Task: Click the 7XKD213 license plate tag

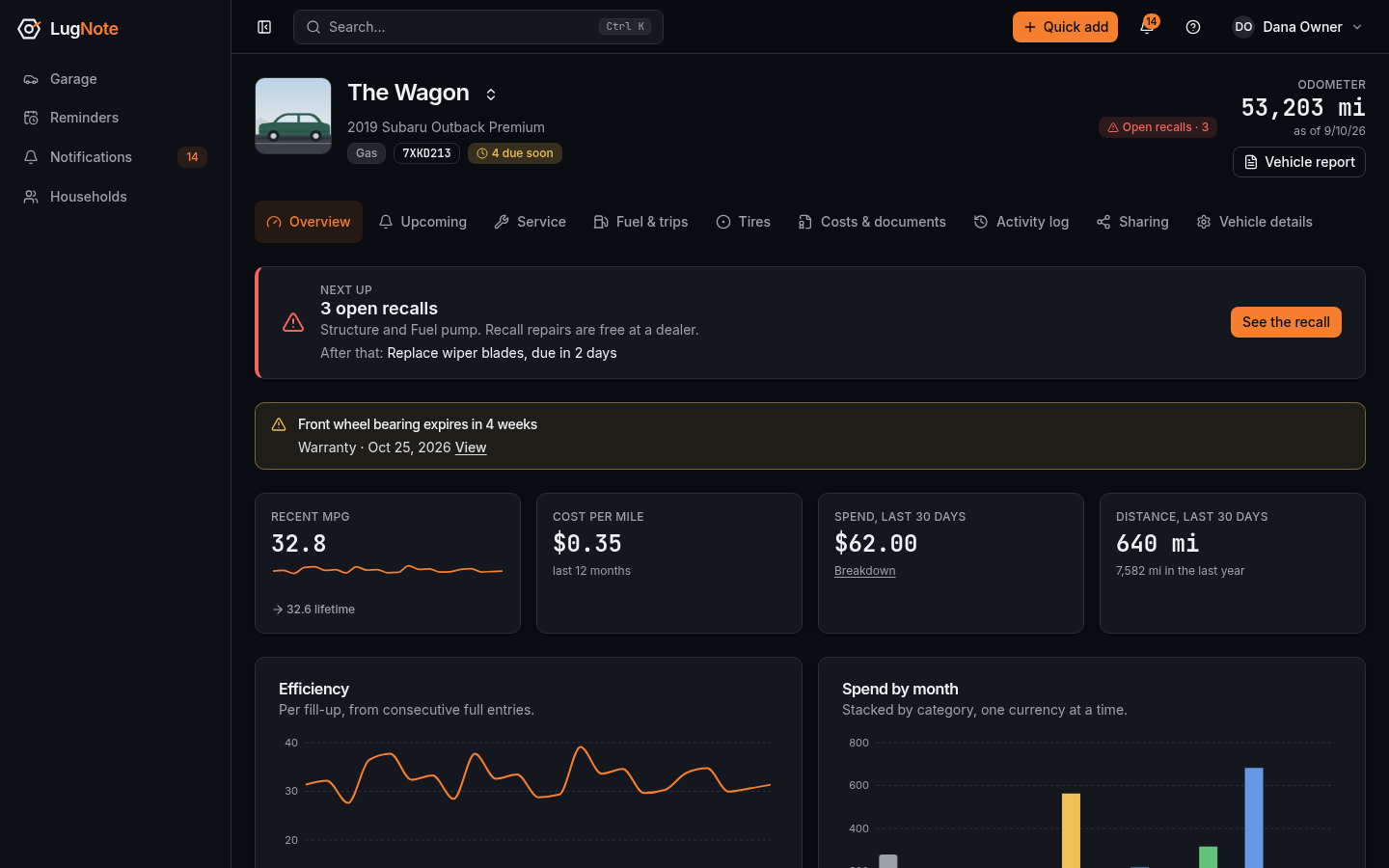Action: tap(426, 153)
